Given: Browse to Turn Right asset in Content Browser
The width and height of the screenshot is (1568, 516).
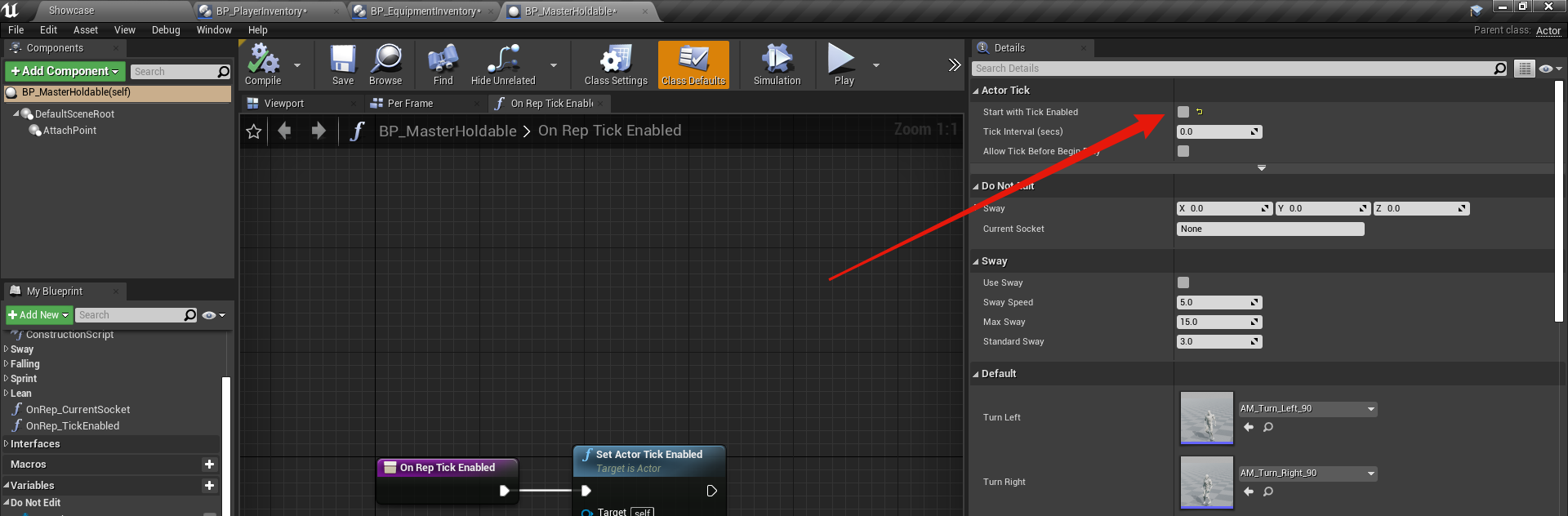Looking at the screenshot, I should [1268, 492].
